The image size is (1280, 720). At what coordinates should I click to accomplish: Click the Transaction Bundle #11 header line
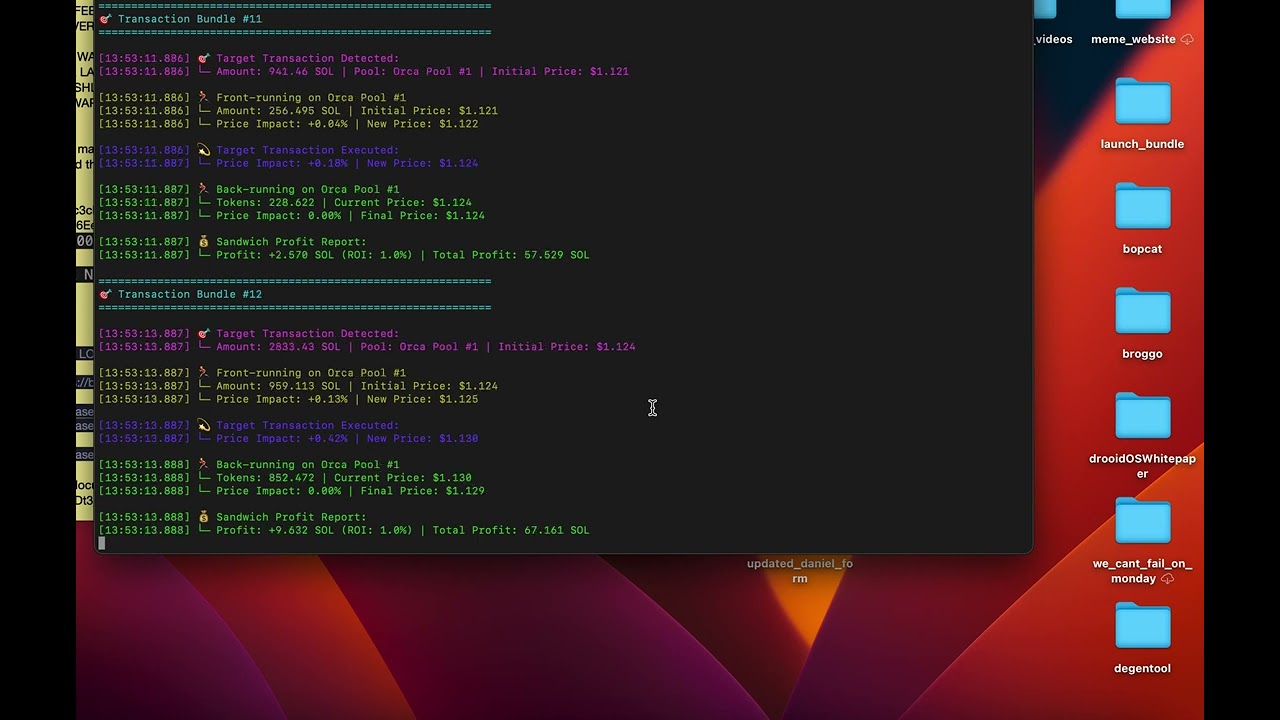click(x=181, y=19)
